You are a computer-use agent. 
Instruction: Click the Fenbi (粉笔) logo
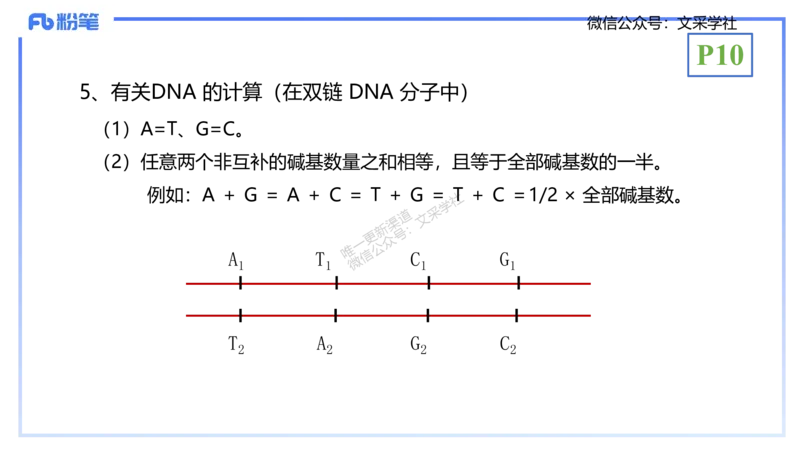click(x=64, y=21)
